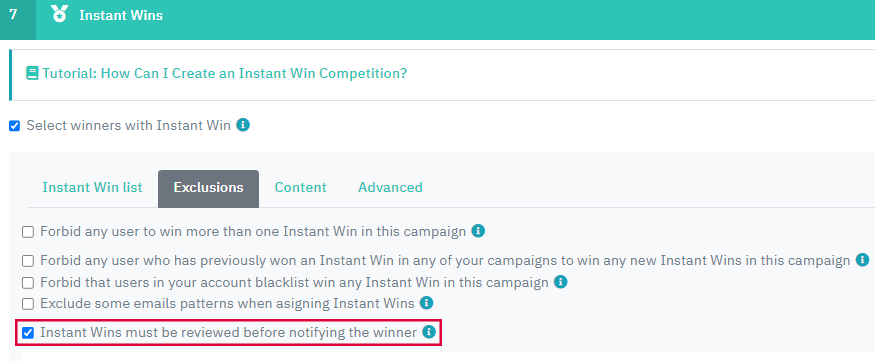
Task: Open info icon for reviewed before notifying winner
Action: [429, 332]
